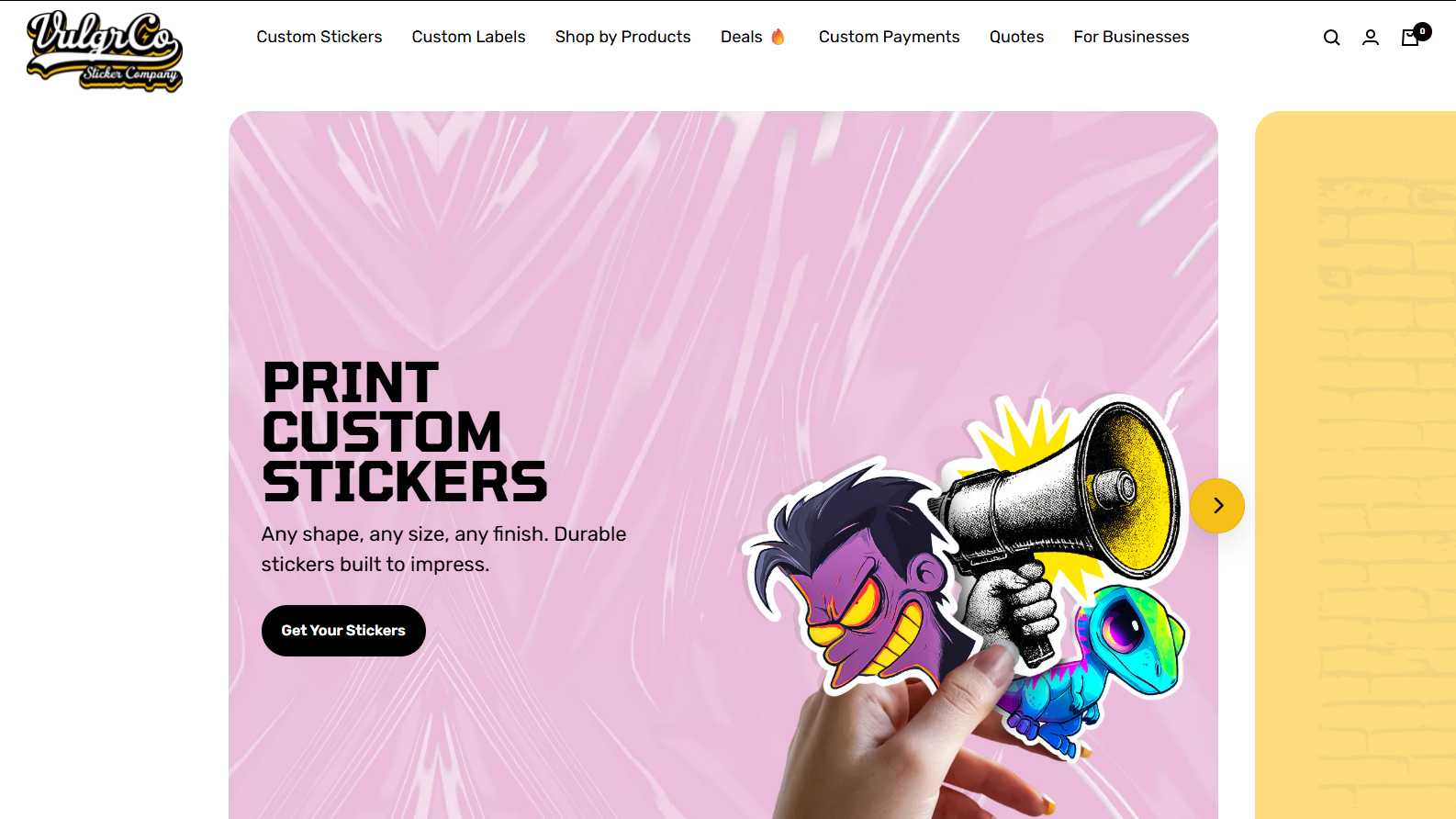Expand Shop by Products menu
The image size is (1456, 819).
coord(622,37)
